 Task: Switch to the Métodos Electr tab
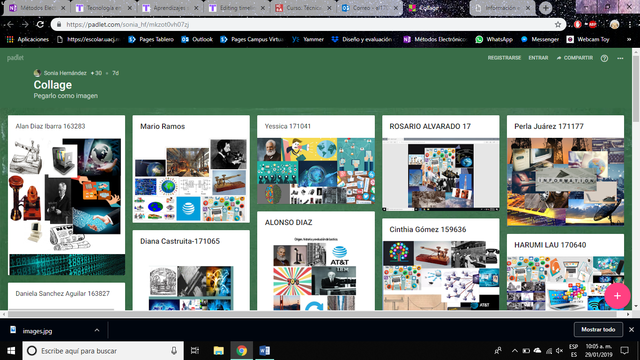38,8
